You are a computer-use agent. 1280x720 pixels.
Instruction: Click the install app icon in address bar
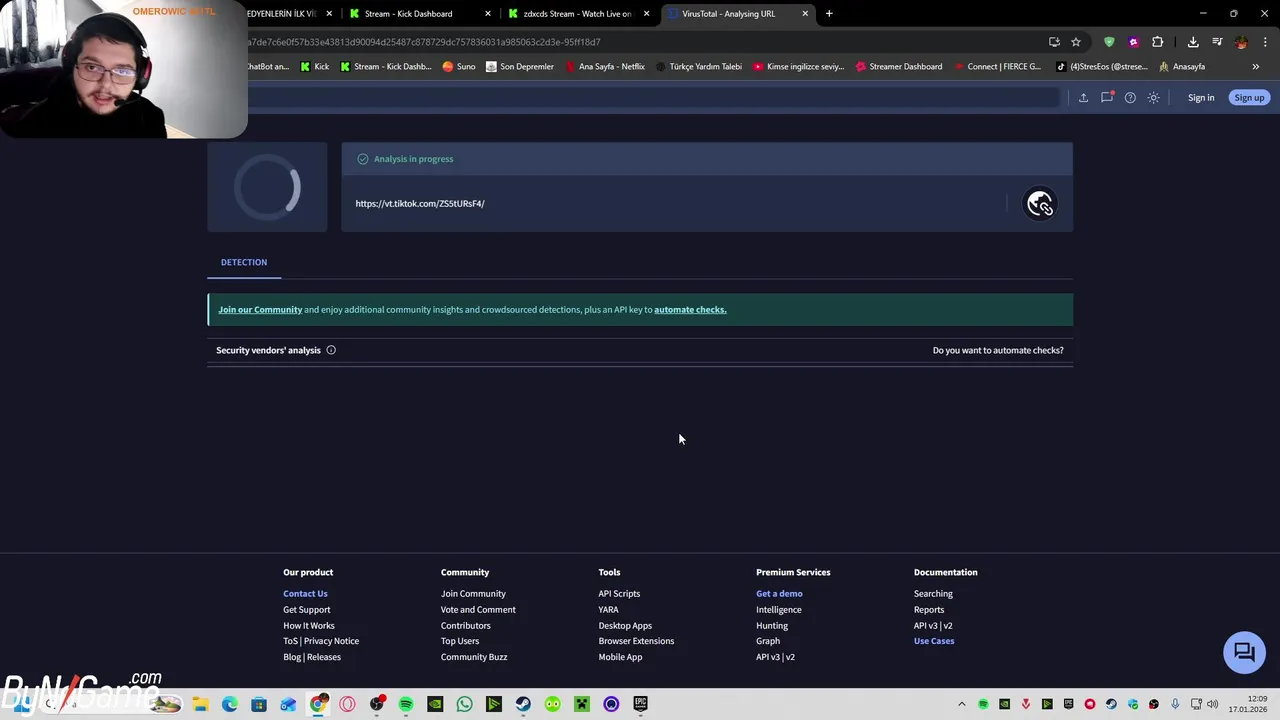click(1054, 42)
